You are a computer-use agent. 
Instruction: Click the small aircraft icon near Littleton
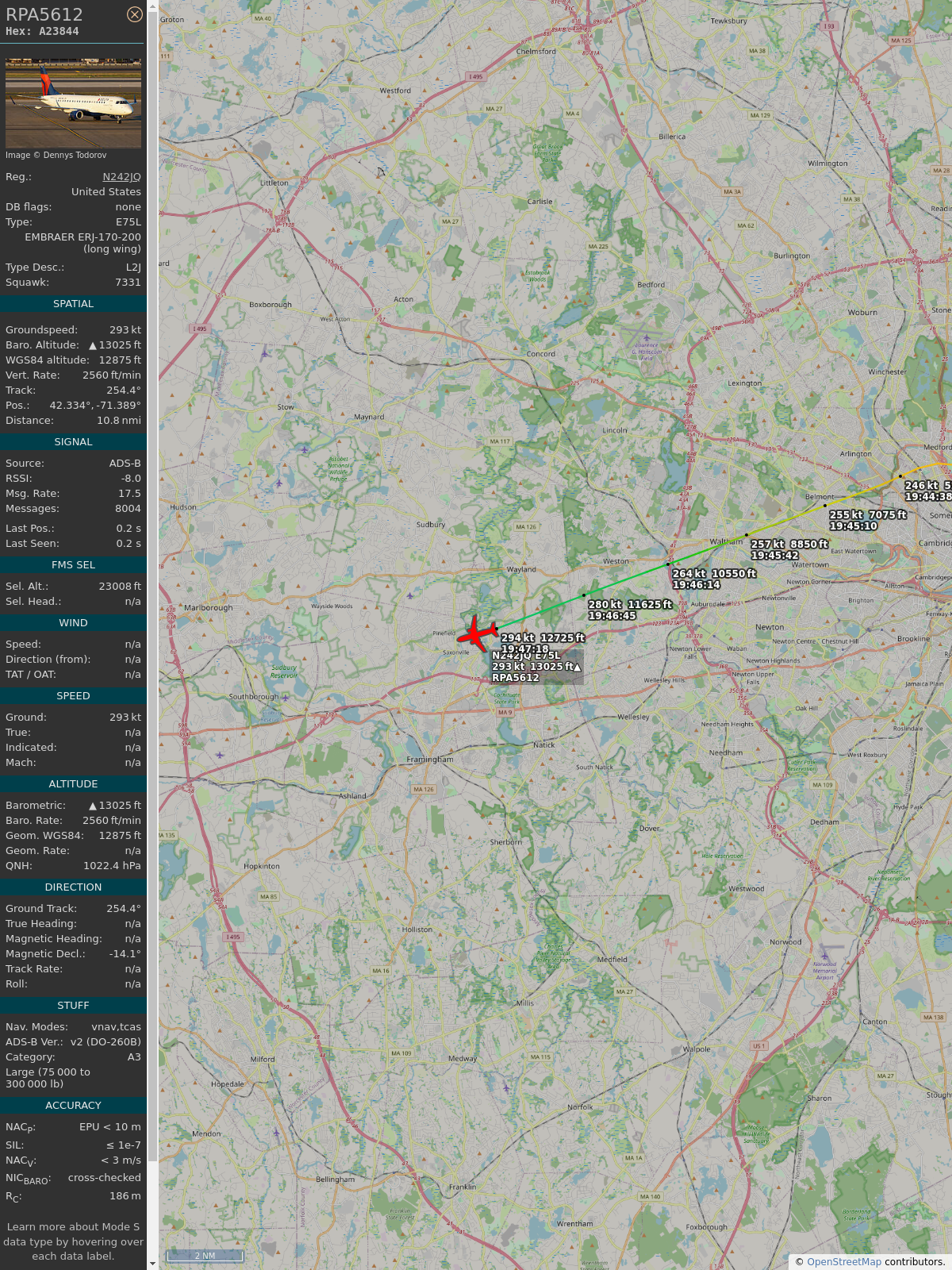381,171
